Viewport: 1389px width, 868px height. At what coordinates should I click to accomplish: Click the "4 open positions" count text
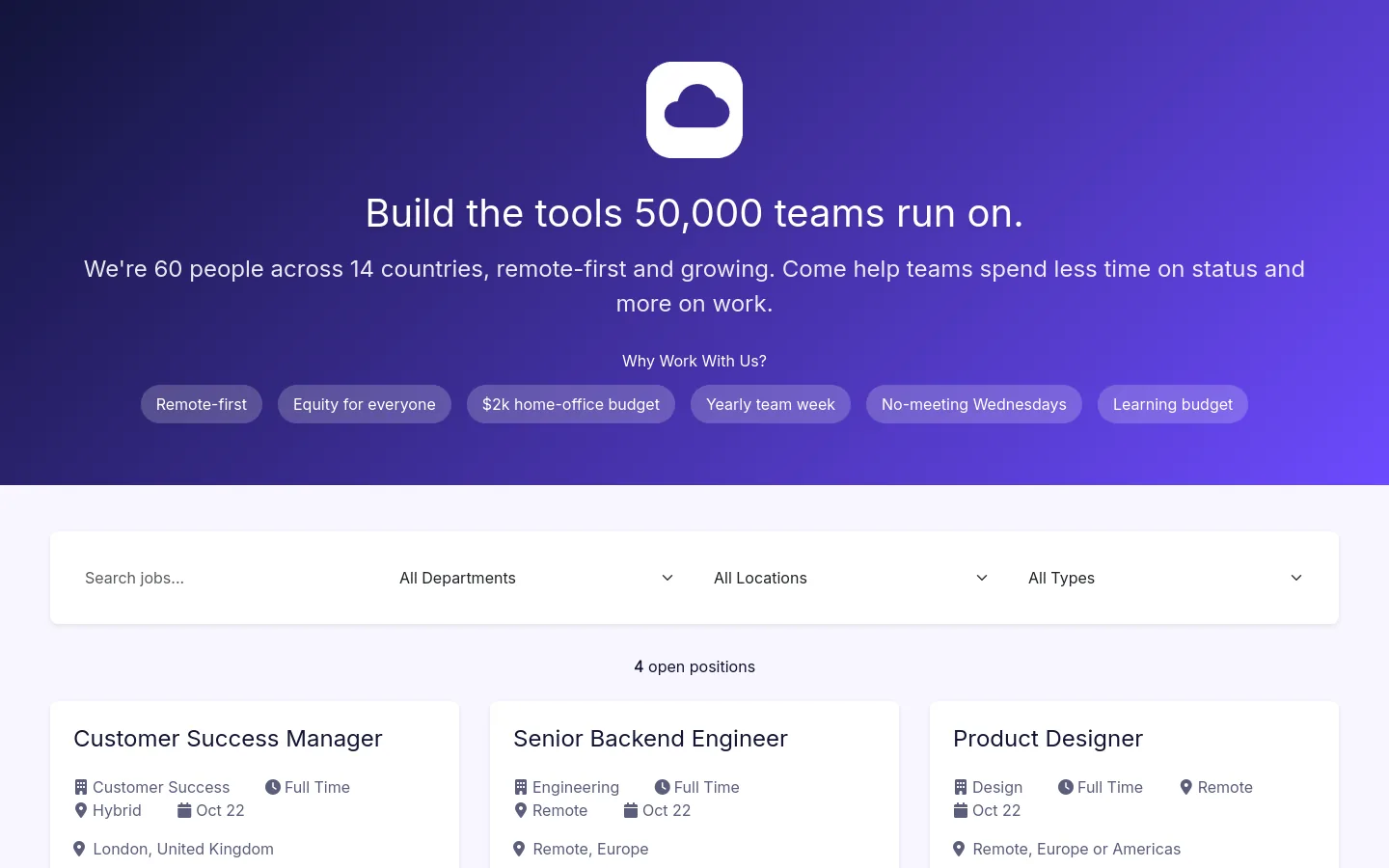coord(694,666)
